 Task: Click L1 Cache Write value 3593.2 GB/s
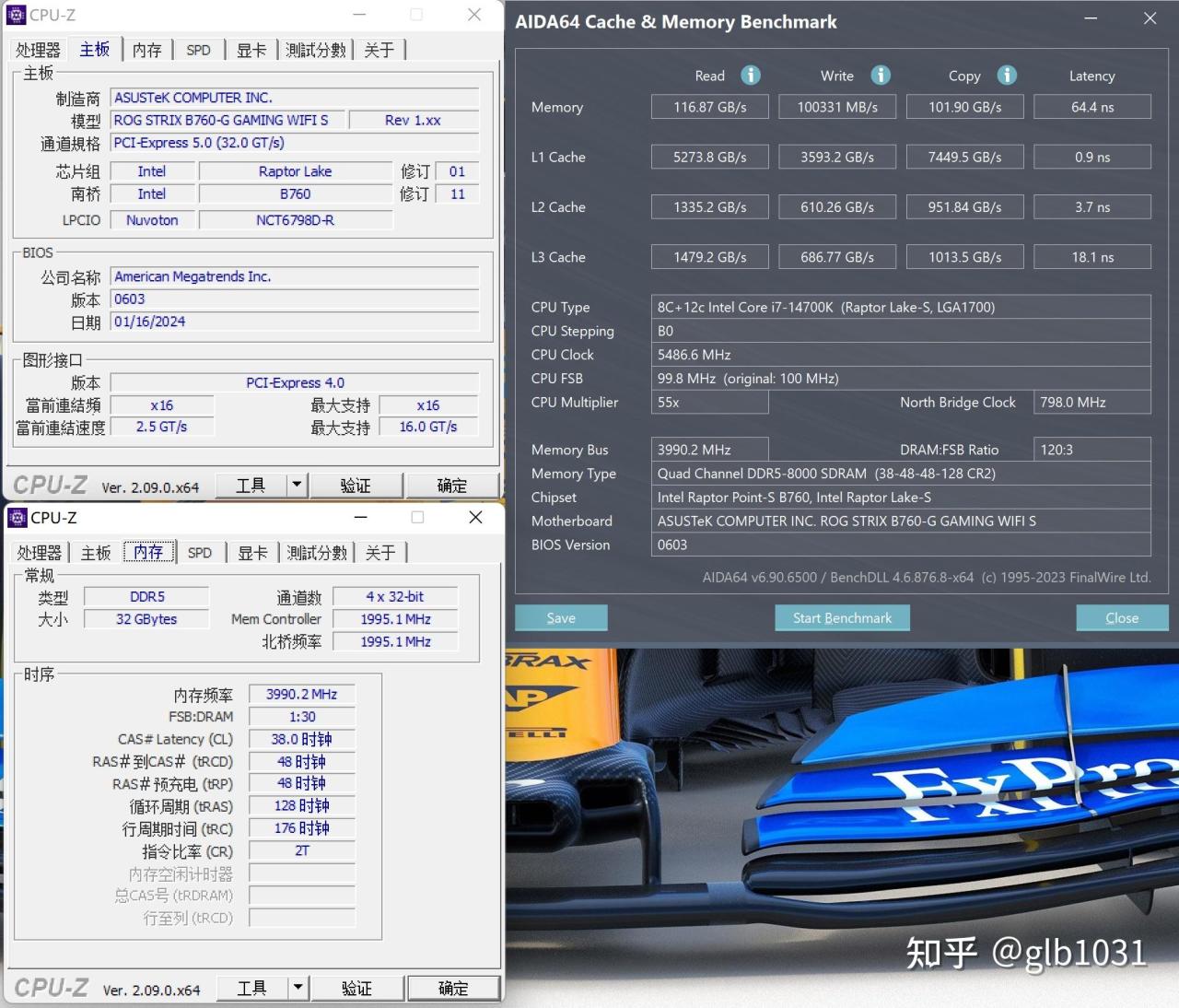point(837,157)
